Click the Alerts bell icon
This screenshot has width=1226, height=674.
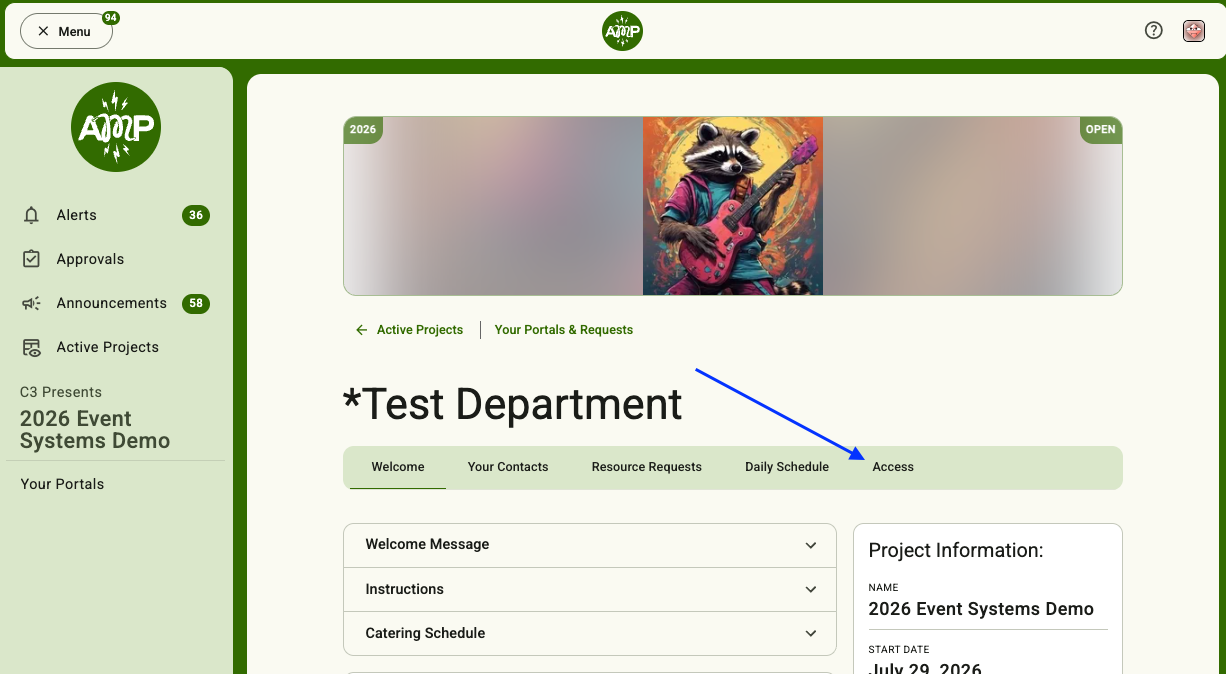click(32, 215)
